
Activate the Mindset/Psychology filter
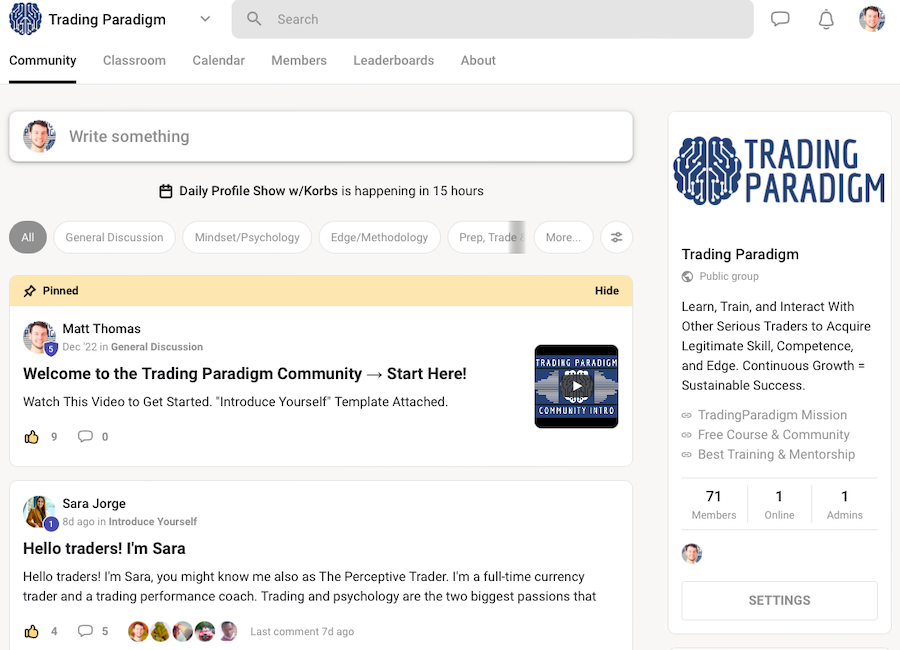tap(246, 237)
